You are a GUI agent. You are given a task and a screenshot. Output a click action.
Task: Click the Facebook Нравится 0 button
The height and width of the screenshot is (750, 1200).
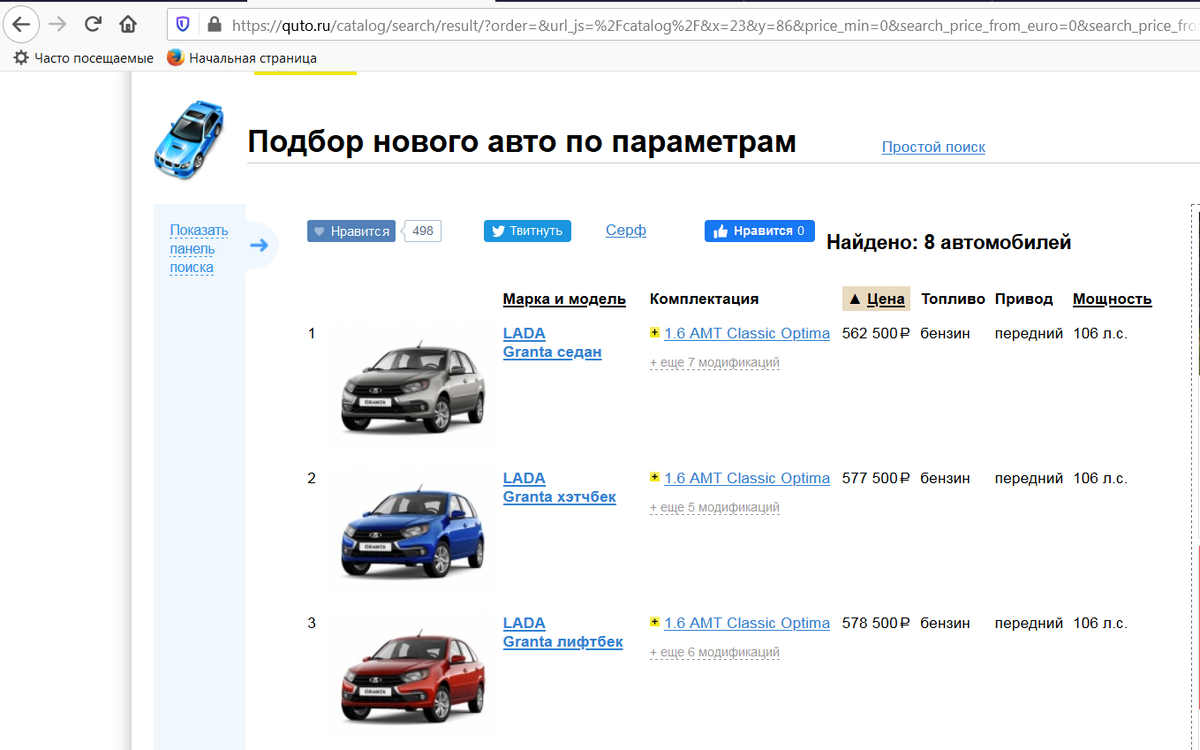[x=760, y=231]
